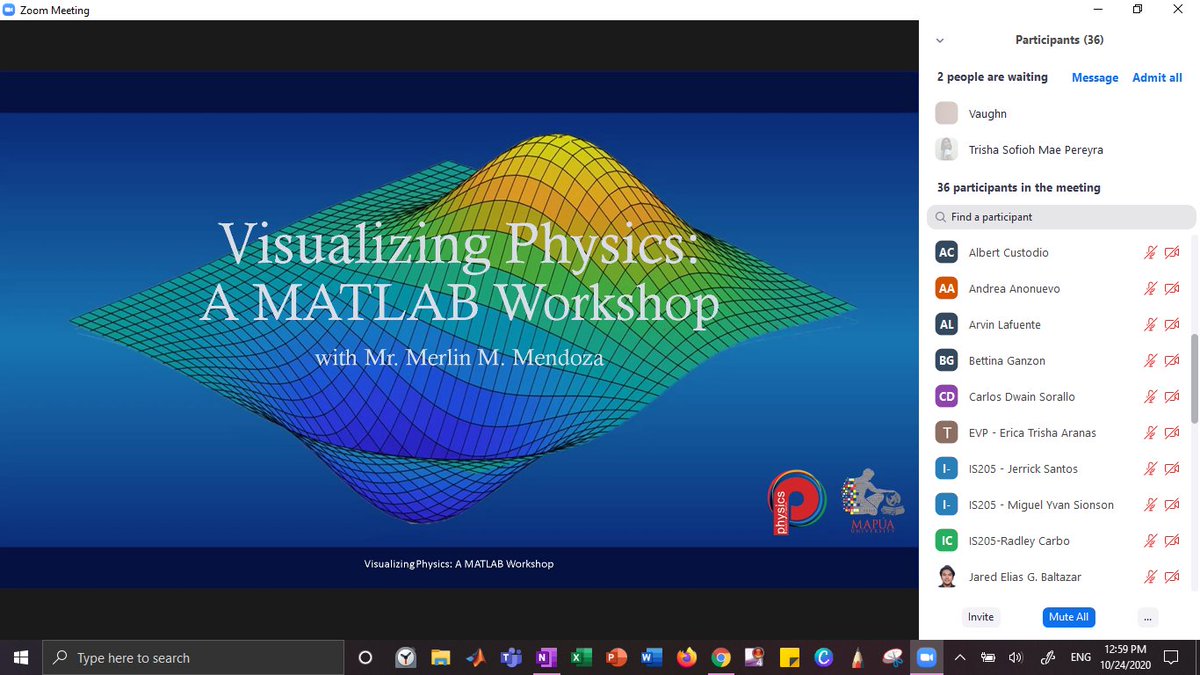The image size is (1200, 675).
Task: Click the Find a participant search box
Action: point(1061,217)
